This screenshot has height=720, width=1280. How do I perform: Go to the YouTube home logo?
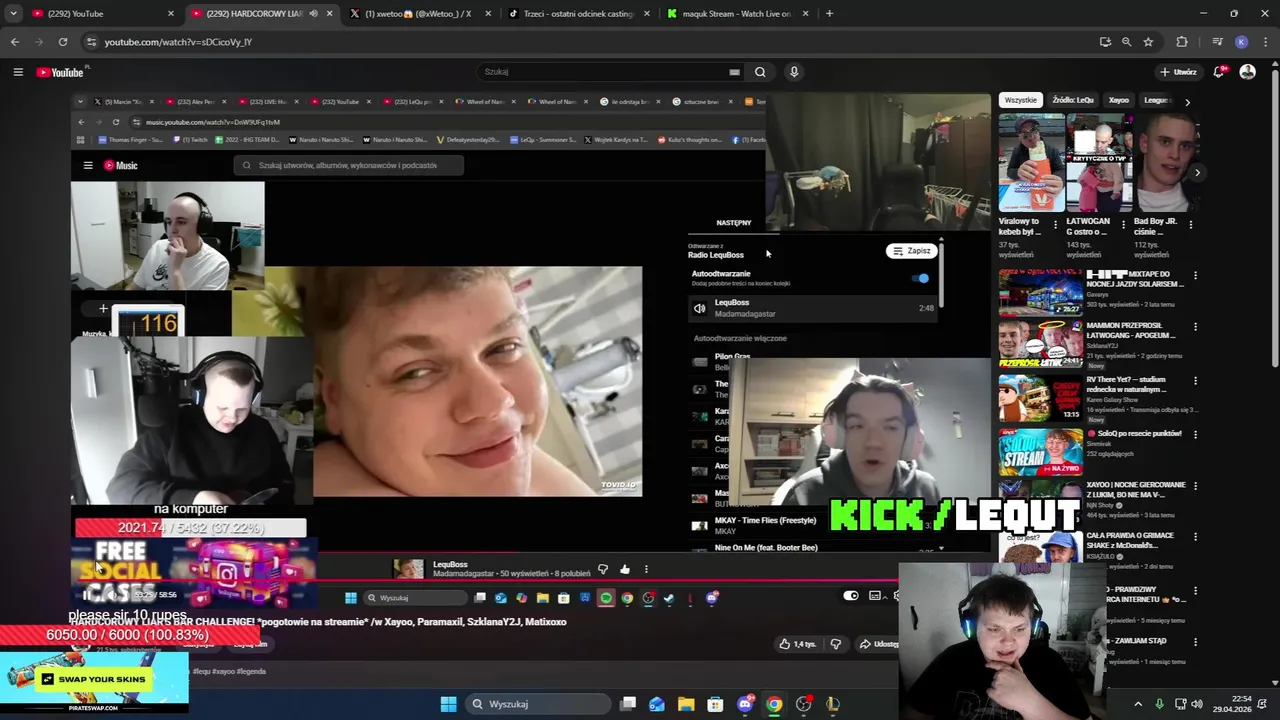click(x=61, y=72)
